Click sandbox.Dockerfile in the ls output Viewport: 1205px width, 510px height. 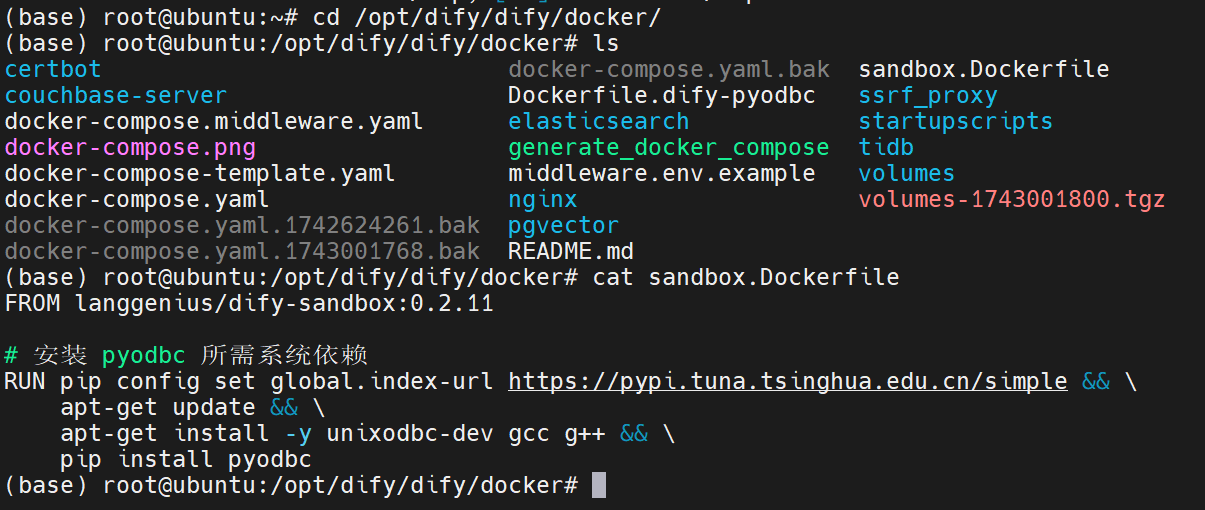(984, 70)
